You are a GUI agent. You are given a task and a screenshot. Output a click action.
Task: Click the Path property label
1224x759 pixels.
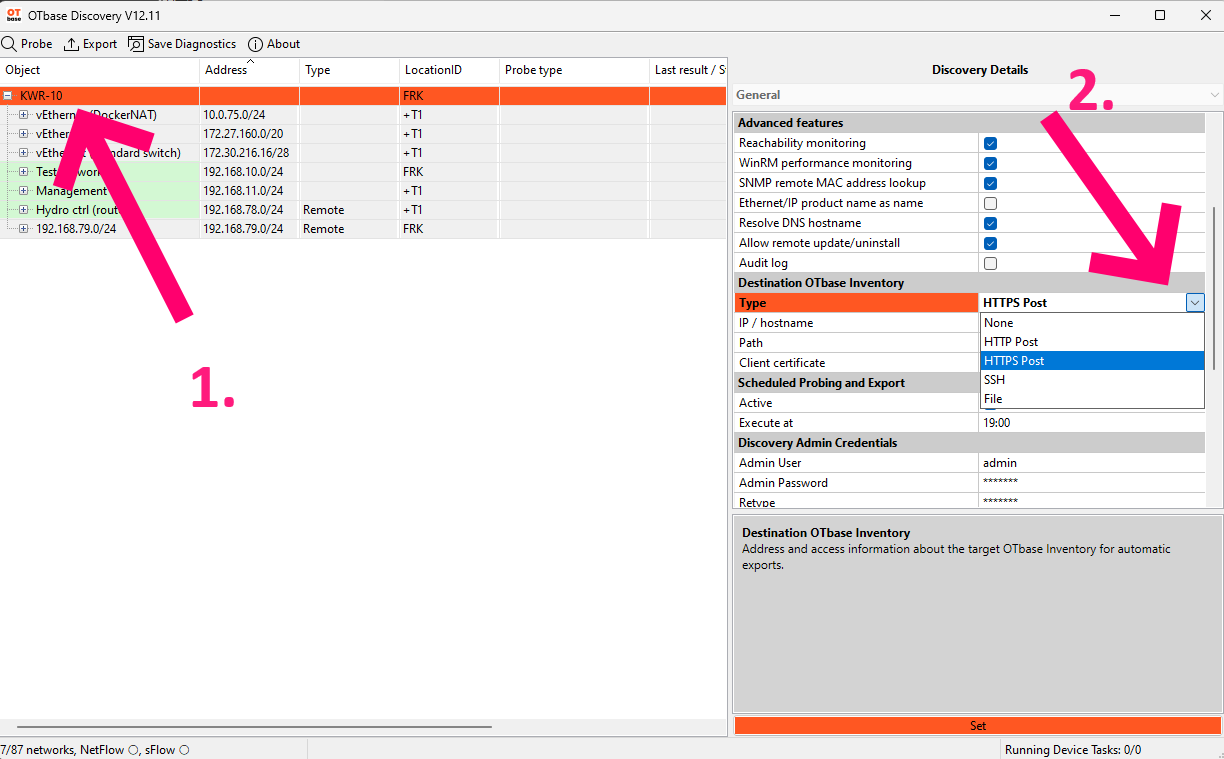point(751,343)
